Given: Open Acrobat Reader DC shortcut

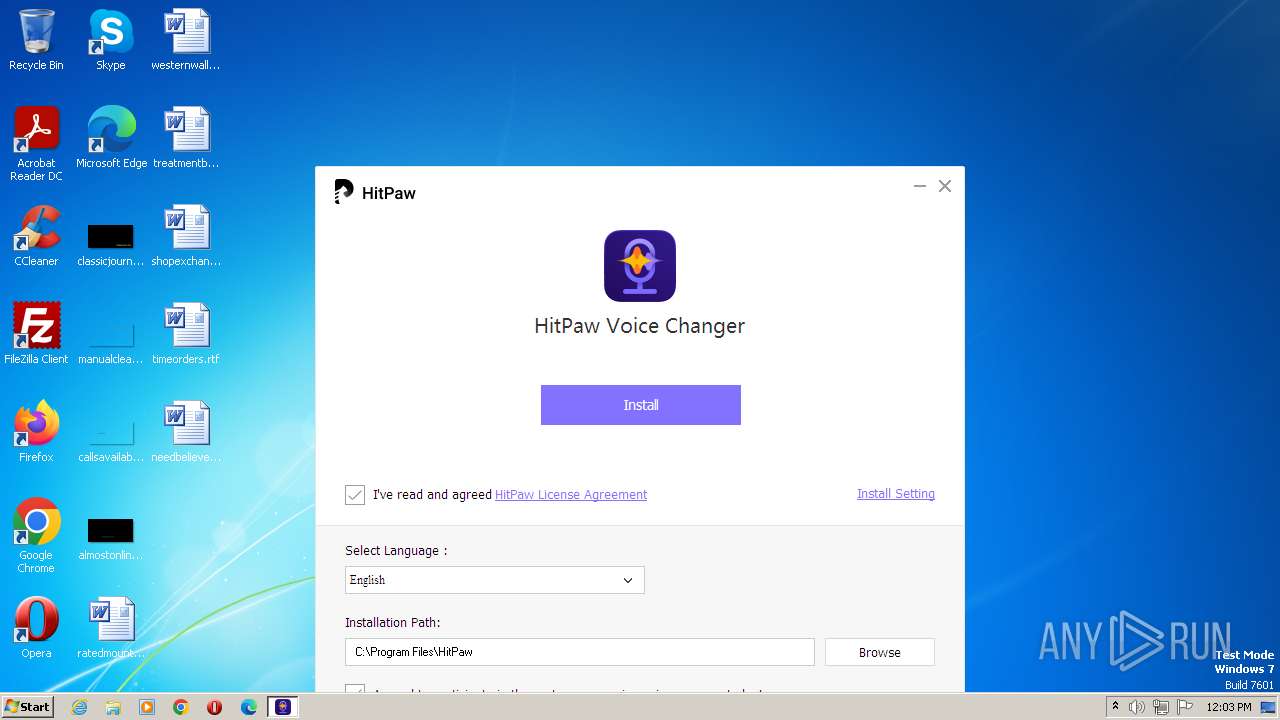Looking at the screenshot, I should pos(36,143).
